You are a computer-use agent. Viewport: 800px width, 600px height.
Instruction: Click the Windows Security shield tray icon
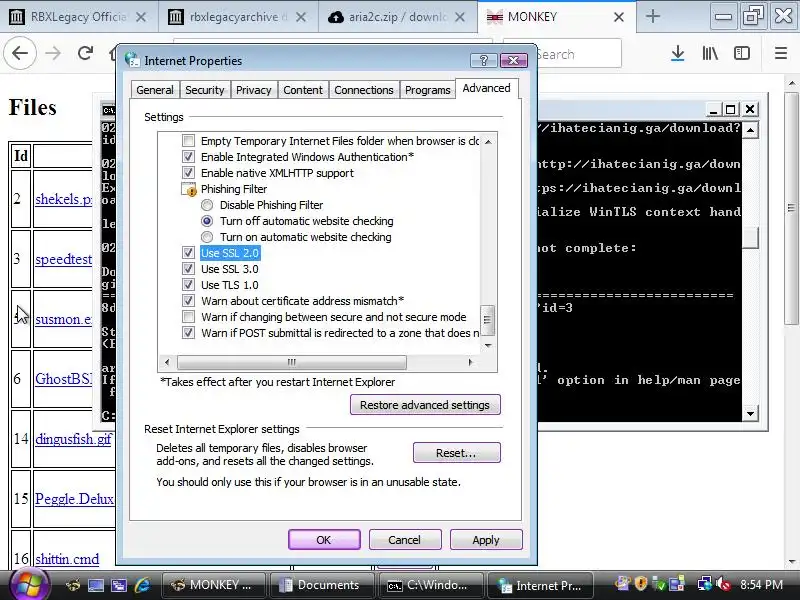[641, 584]
